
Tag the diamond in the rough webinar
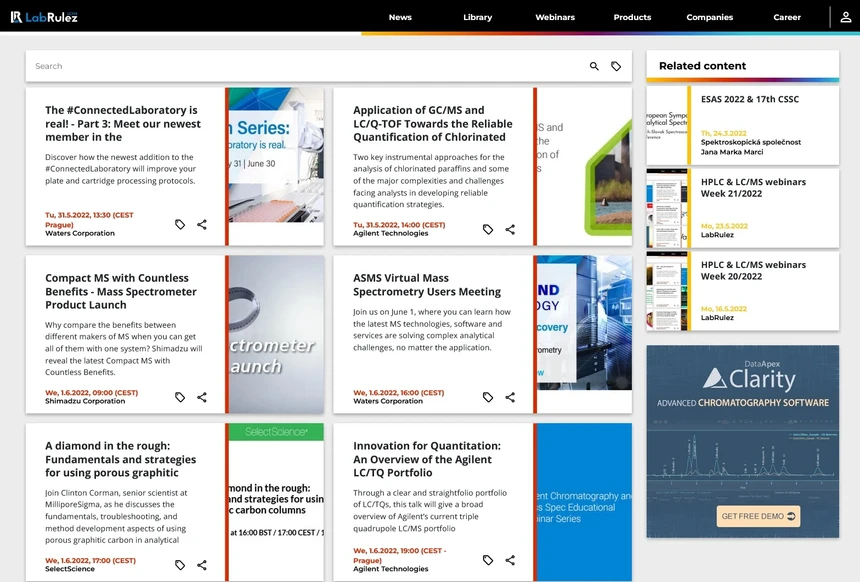point(180,564)
